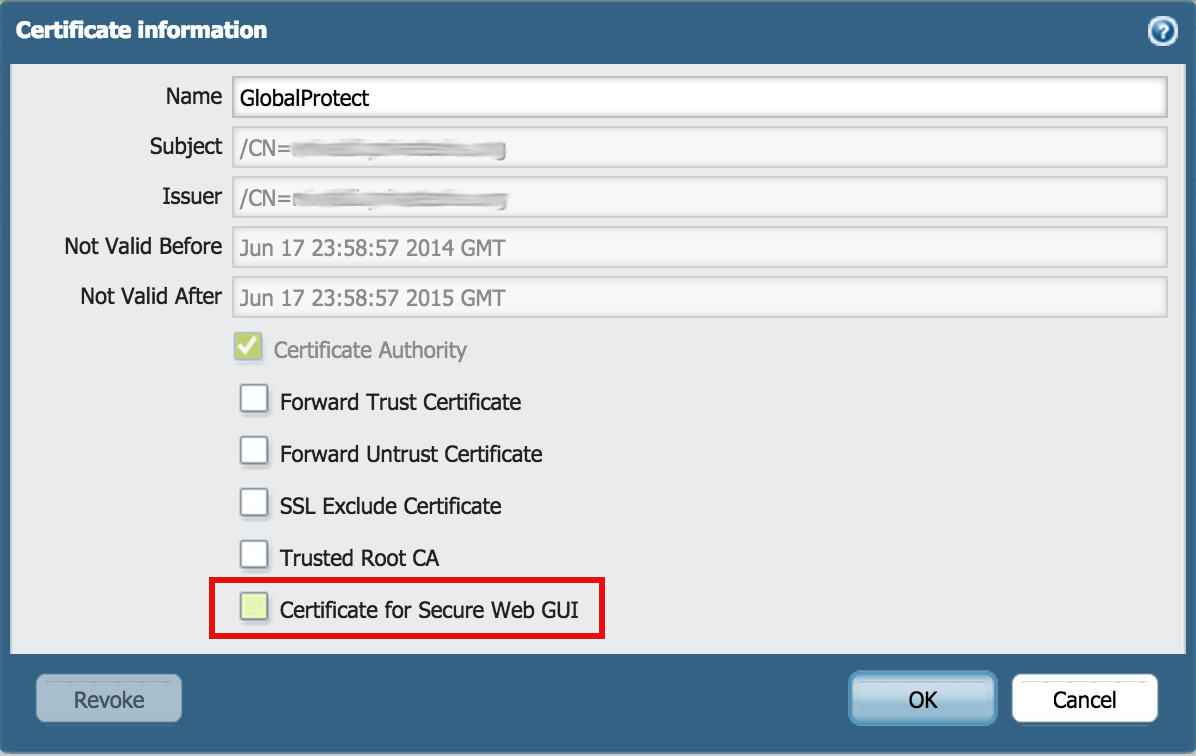This screenshot has width=1196, height=756.
Task: Click the Forward Trust Certificate label text
Action: tap(400, 402)
